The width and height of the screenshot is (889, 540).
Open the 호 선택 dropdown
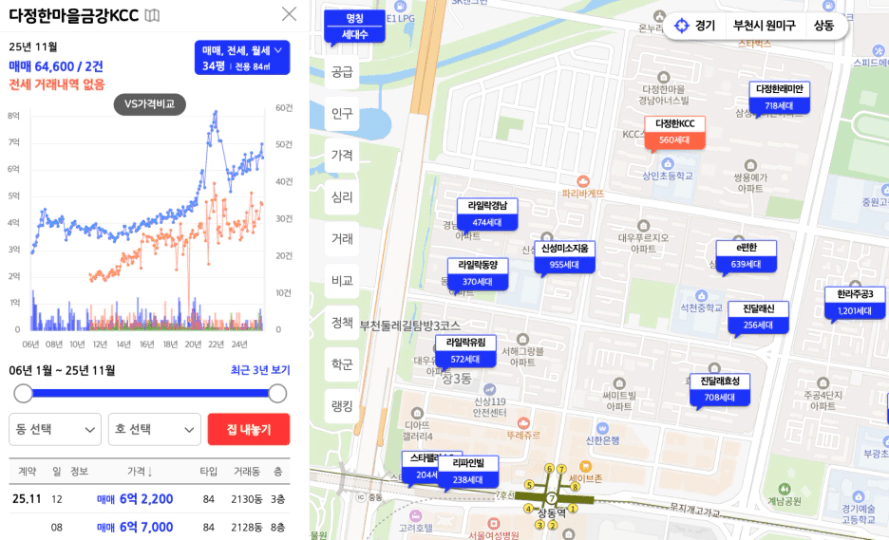pyautogui.click(x=154, y=429)
